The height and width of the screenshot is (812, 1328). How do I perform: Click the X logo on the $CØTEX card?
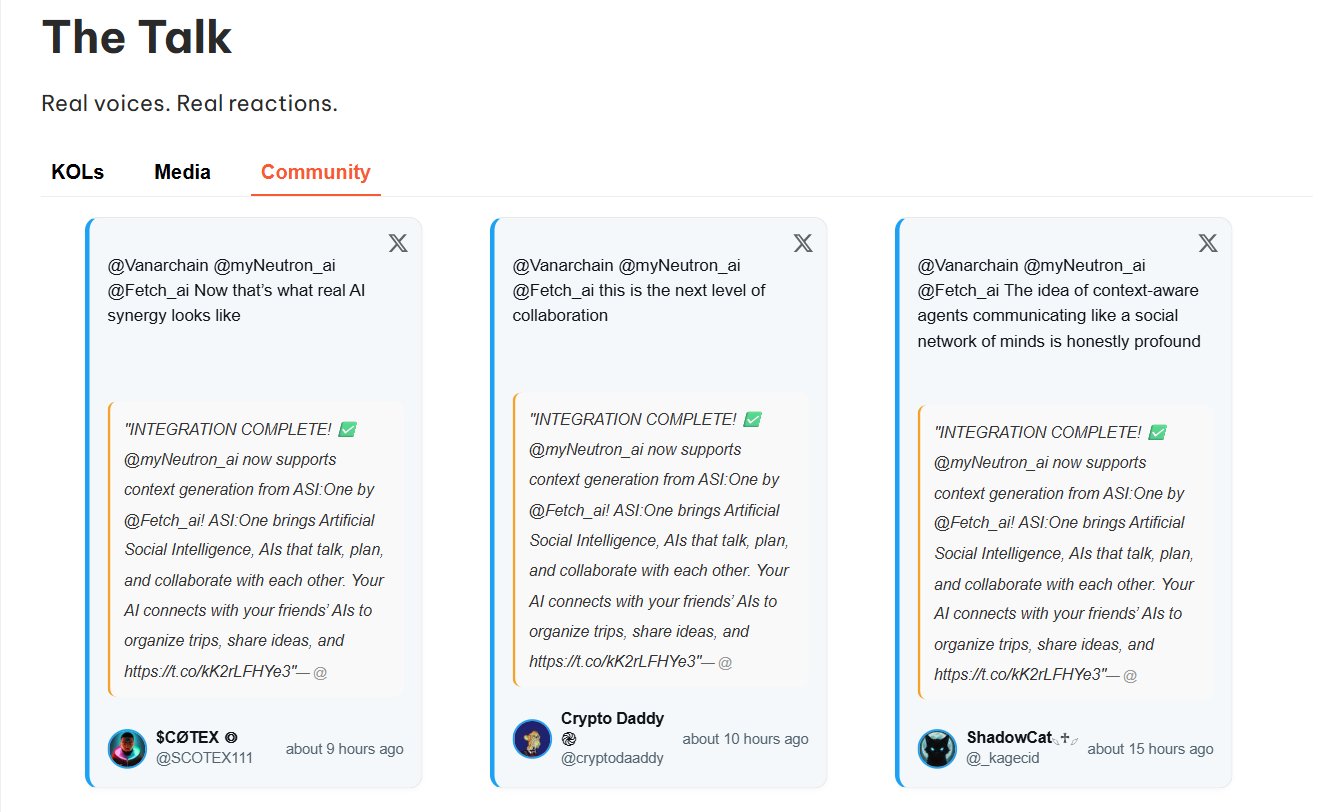point(398,243)
